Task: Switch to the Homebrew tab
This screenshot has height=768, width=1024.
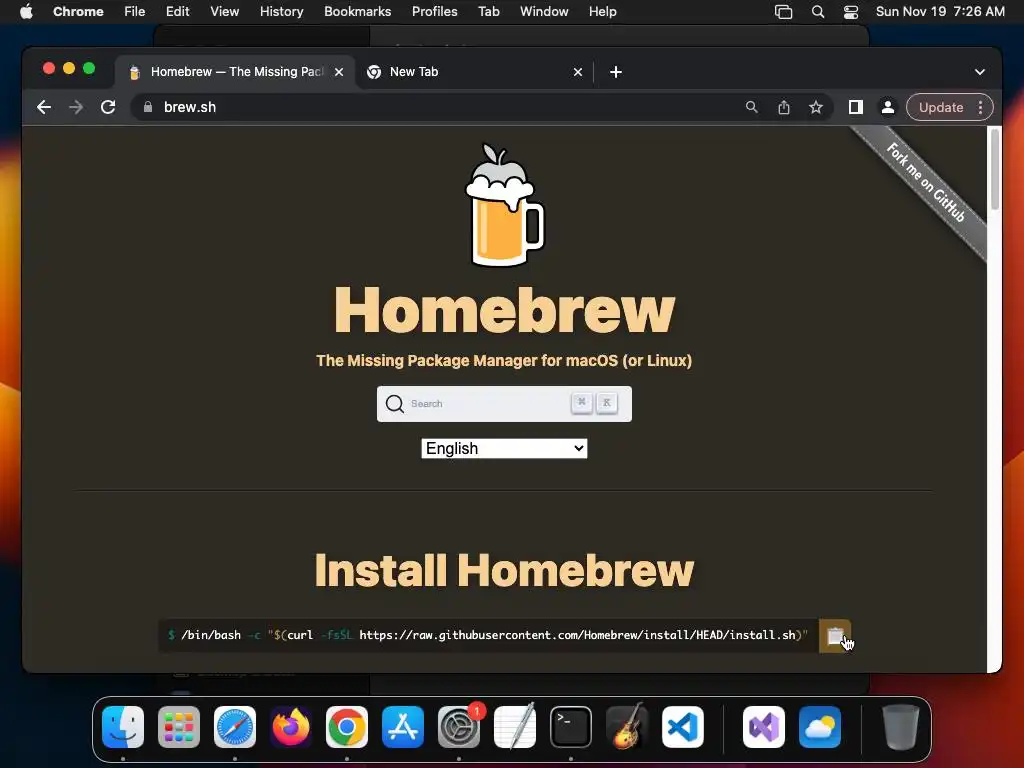Action: click(x=235, y=72)
